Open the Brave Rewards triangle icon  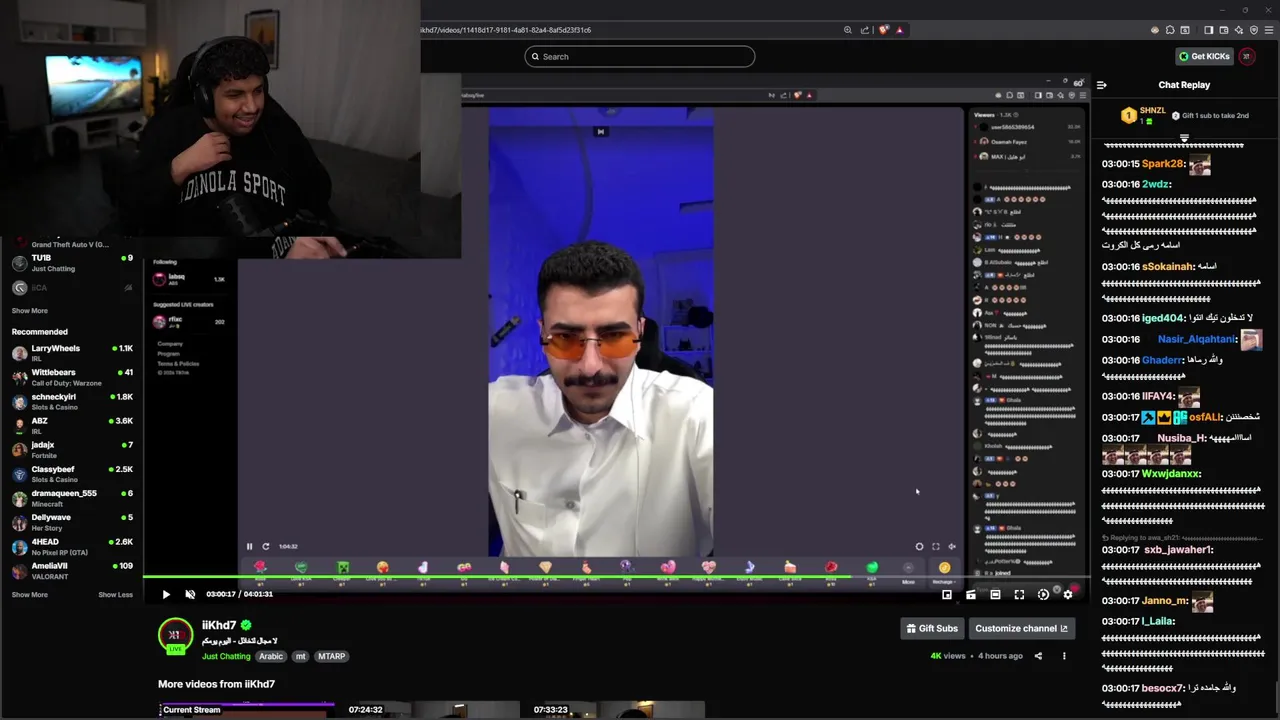click(900, 30)
